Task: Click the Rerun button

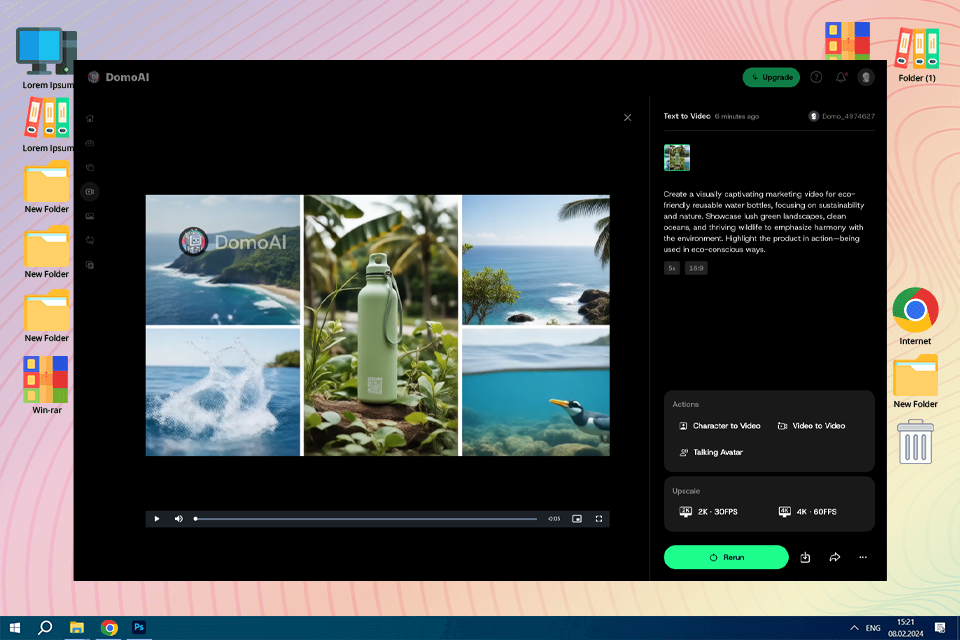Action: (726, 557)
